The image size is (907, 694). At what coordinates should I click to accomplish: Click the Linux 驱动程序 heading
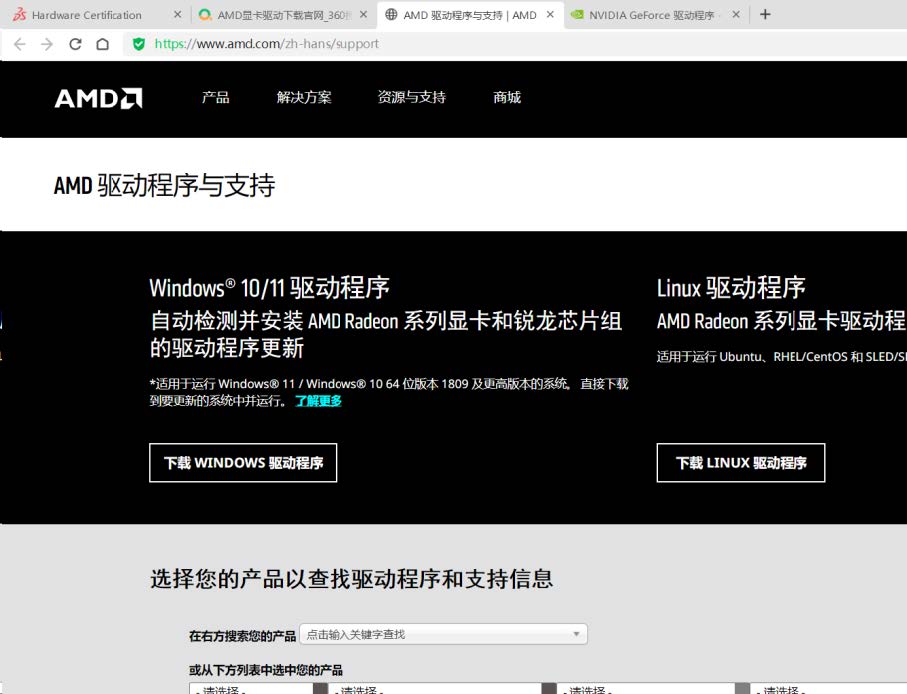click(x=731, y=287)
